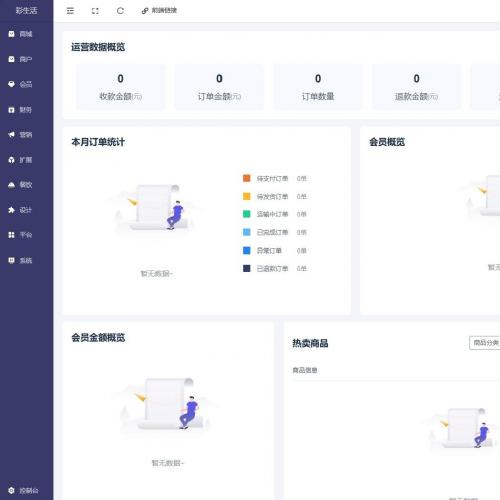
Task: Click the 暂无数据 text under 会员金额概览
Action: 168,463
